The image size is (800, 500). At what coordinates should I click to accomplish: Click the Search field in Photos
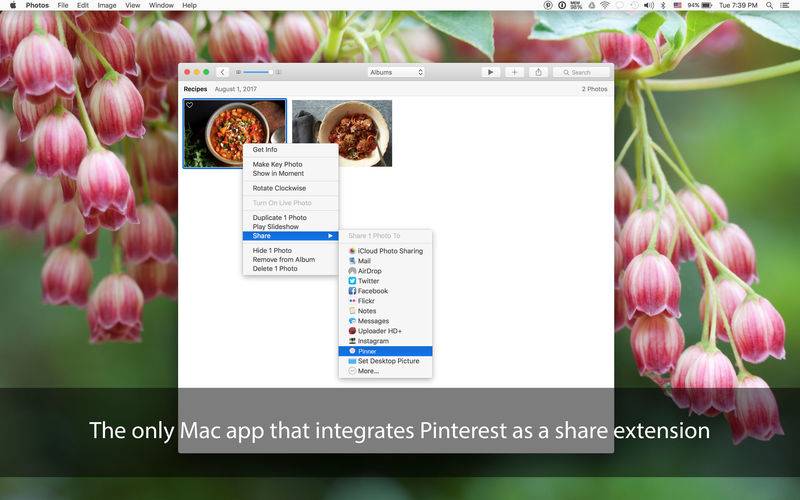tap(581, 72)
